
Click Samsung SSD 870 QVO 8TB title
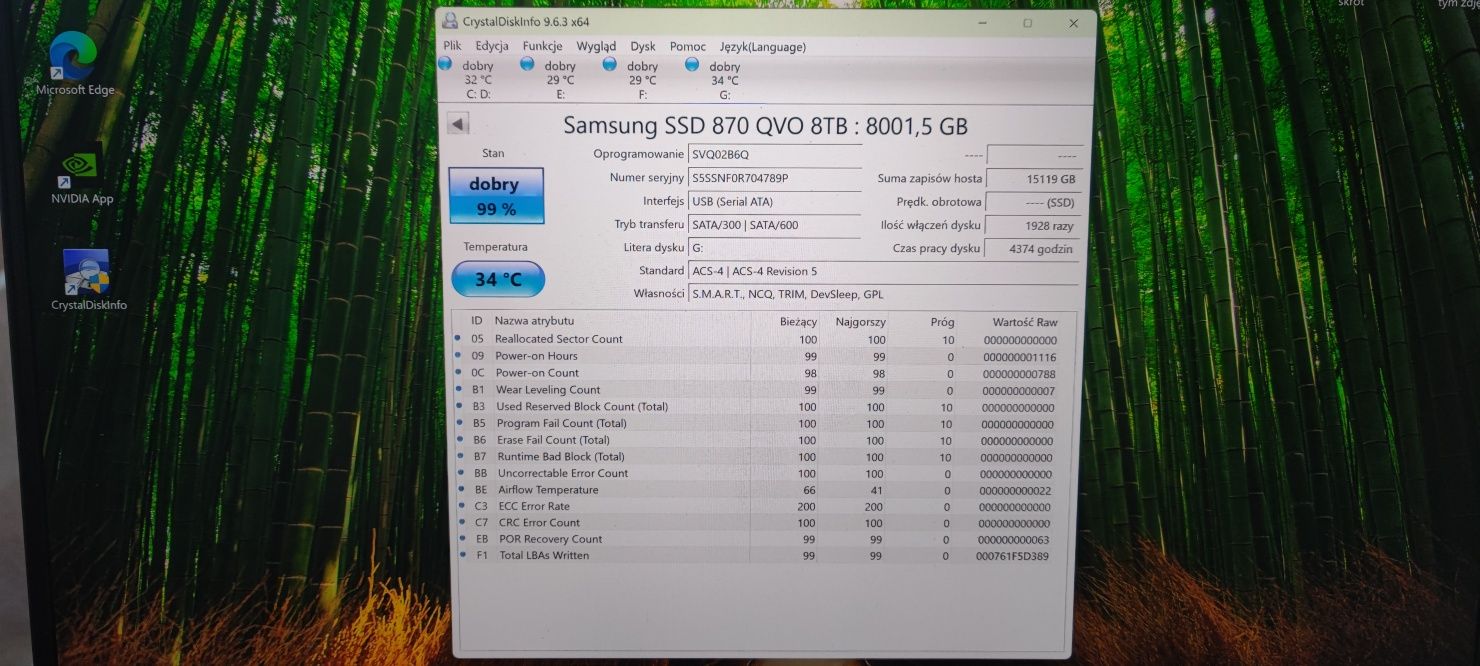[765, 125]
